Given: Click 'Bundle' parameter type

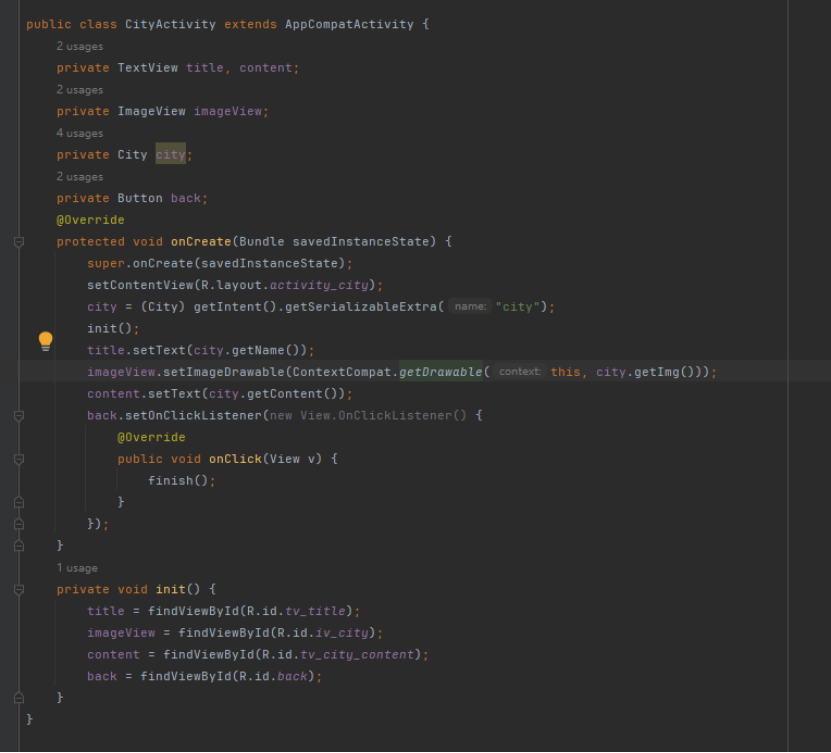Looking at the screenshot, I should pyautogui.click(x=262, y=242).
